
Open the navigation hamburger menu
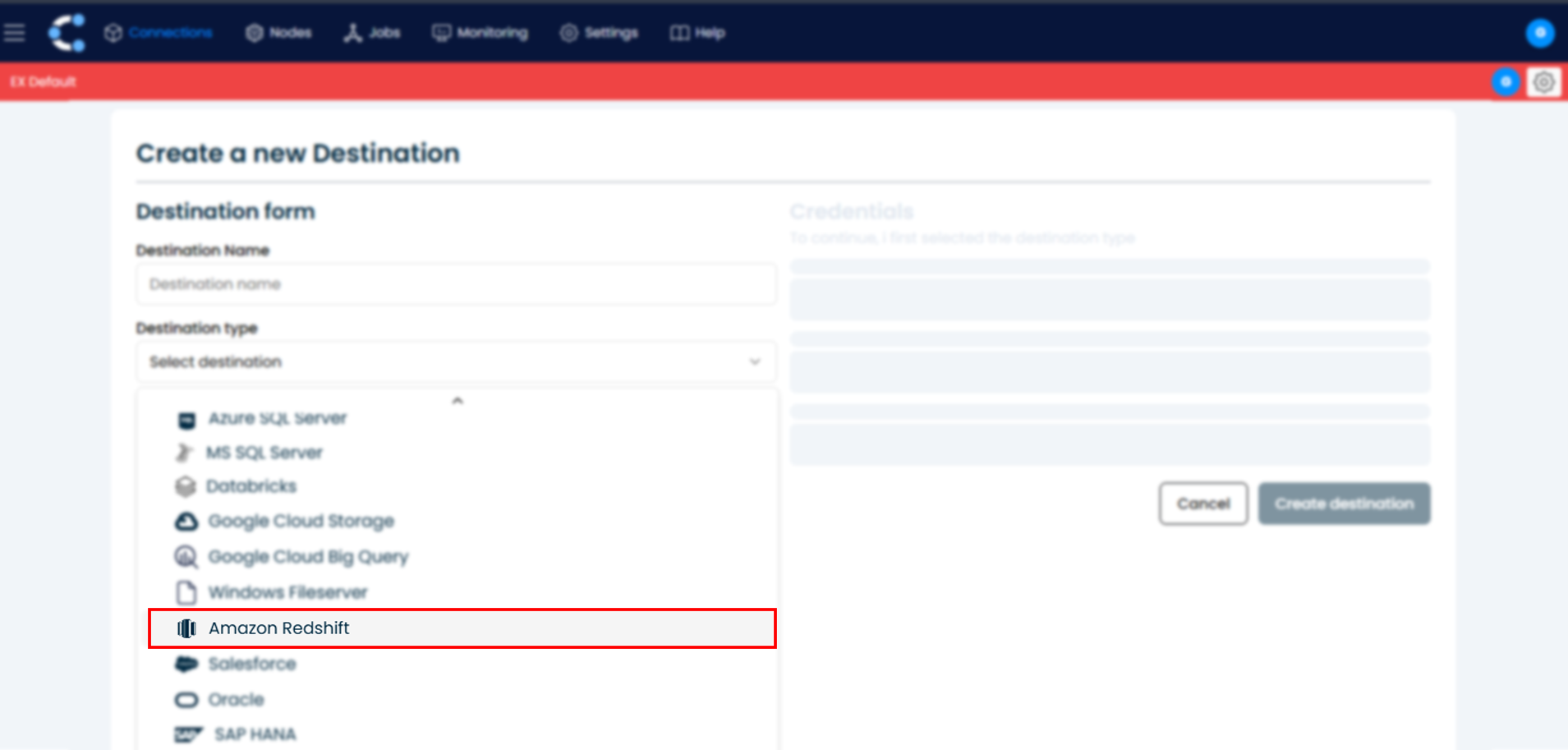coord(15,31)
